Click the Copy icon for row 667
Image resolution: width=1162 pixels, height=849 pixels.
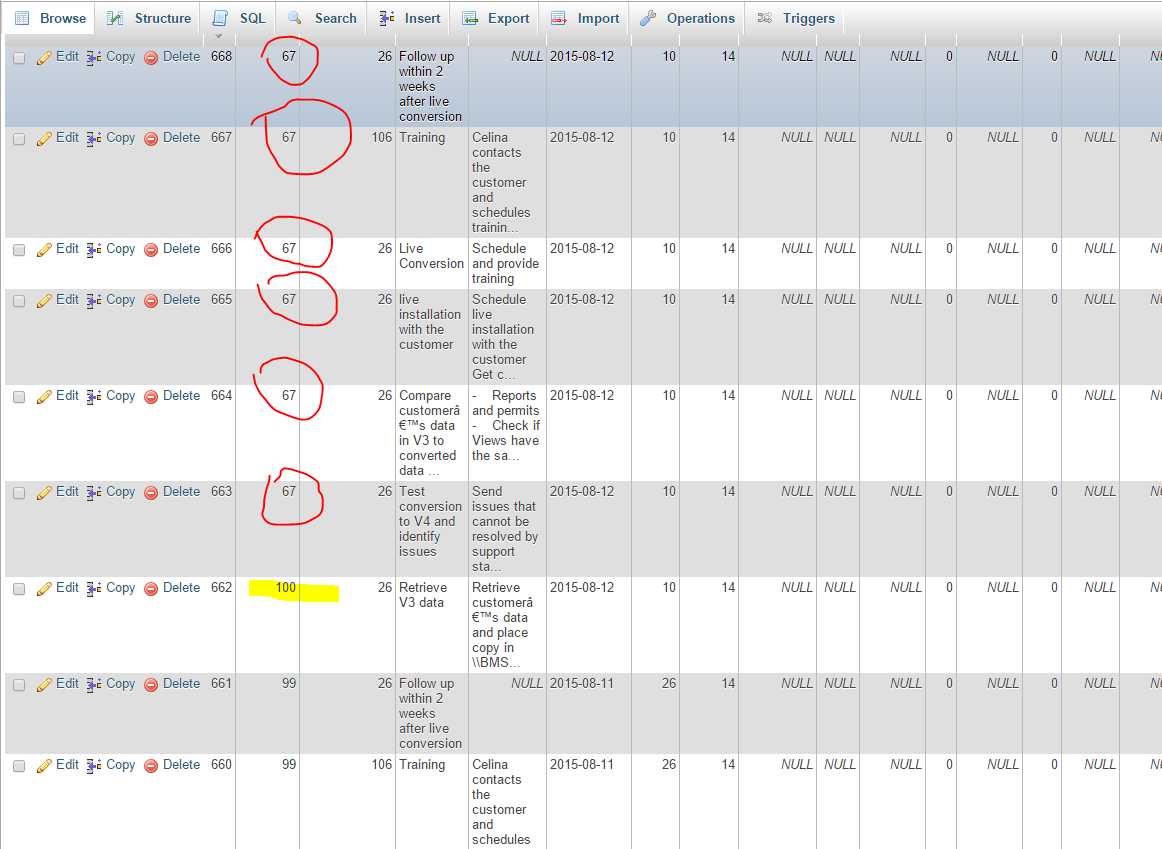(x=94, y=139)
